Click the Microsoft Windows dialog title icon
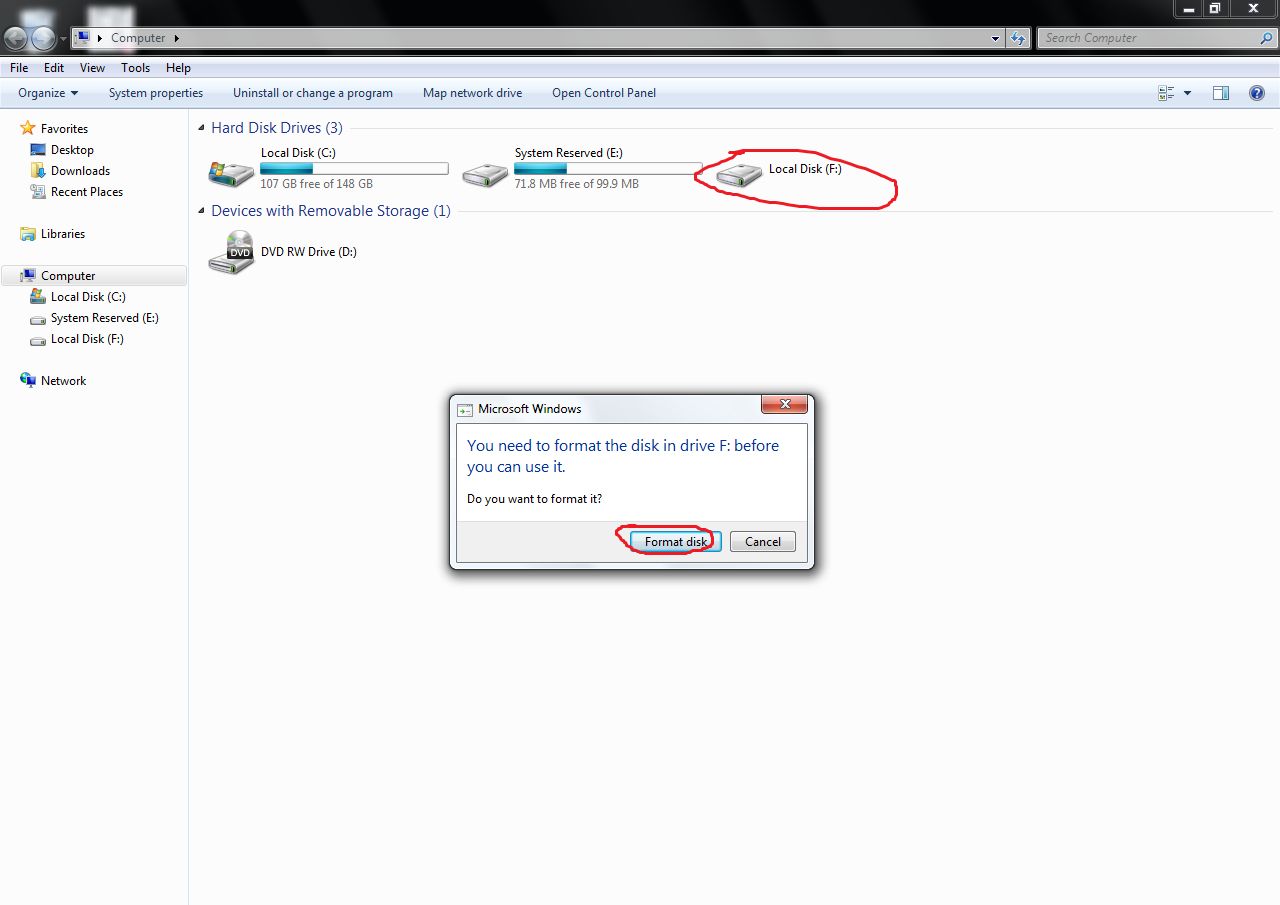The image size is (1280, 905). coord(465,409)
